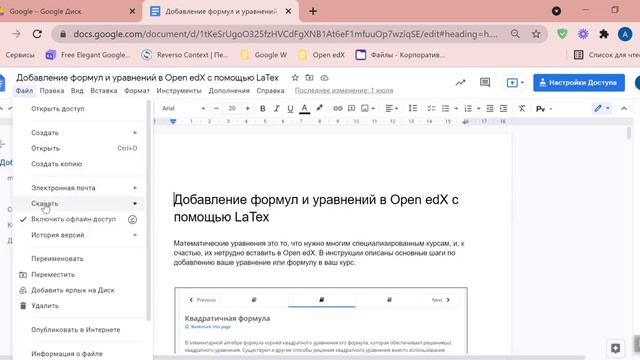Click the Insert image icon
Screen dimensions: 640x360
pos(365,109)
